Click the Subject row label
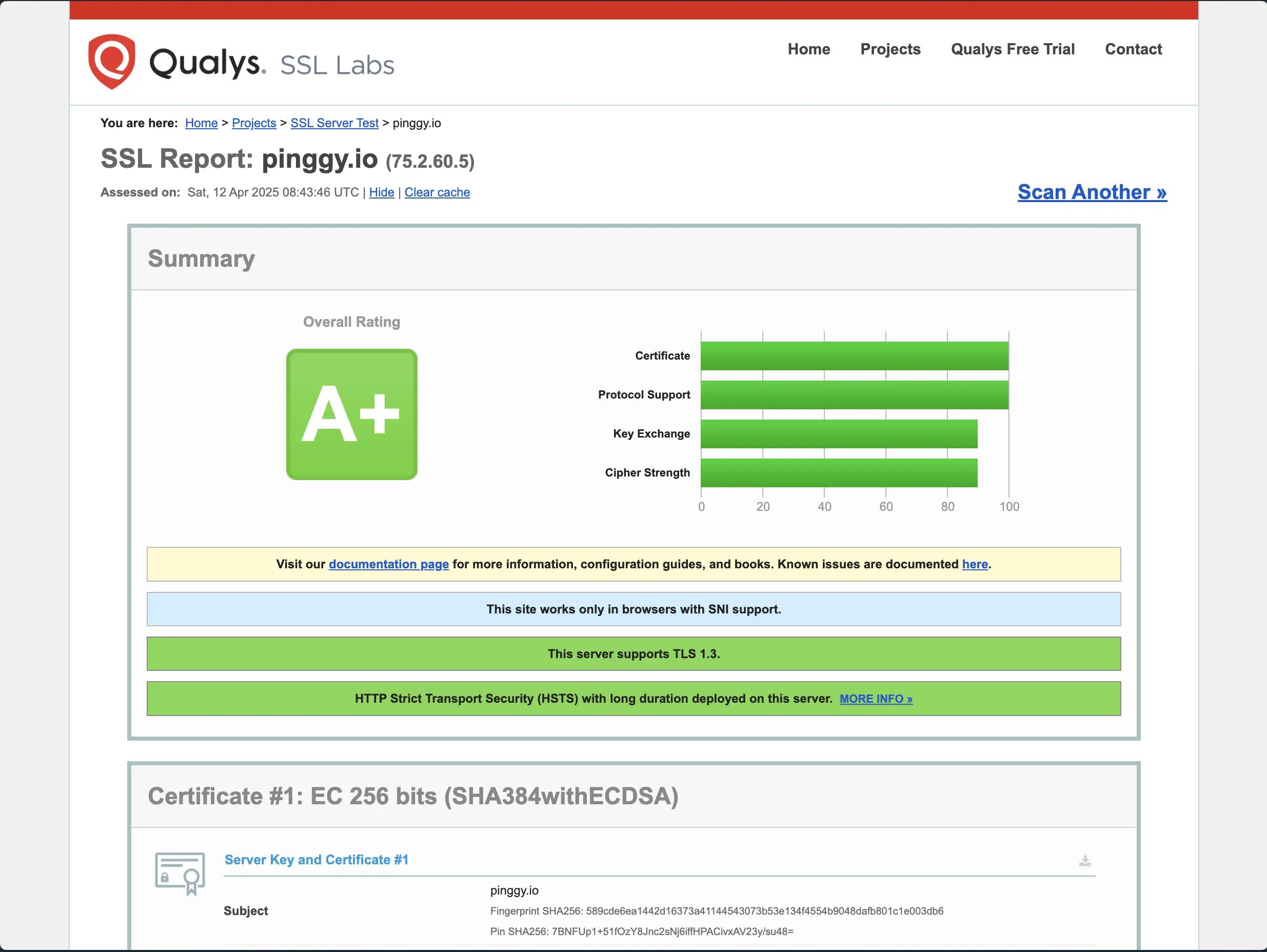Screen dimensions: 1267x952 click(x=246, y=911)
